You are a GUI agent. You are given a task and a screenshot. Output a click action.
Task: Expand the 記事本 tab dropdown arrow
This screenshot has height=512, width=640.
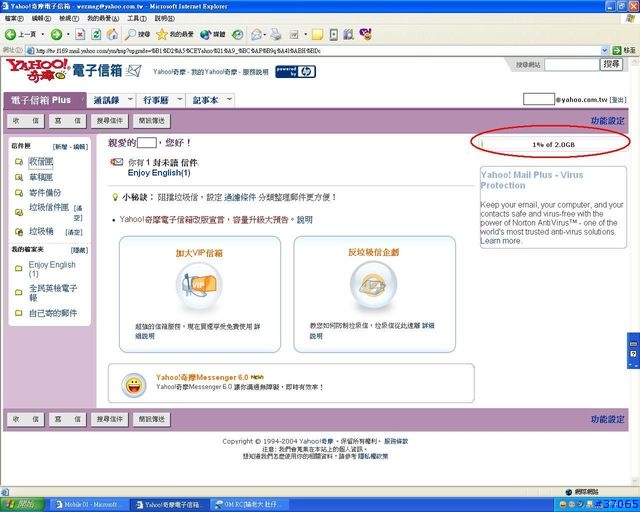pyautogui.click(x=229, y=99)
